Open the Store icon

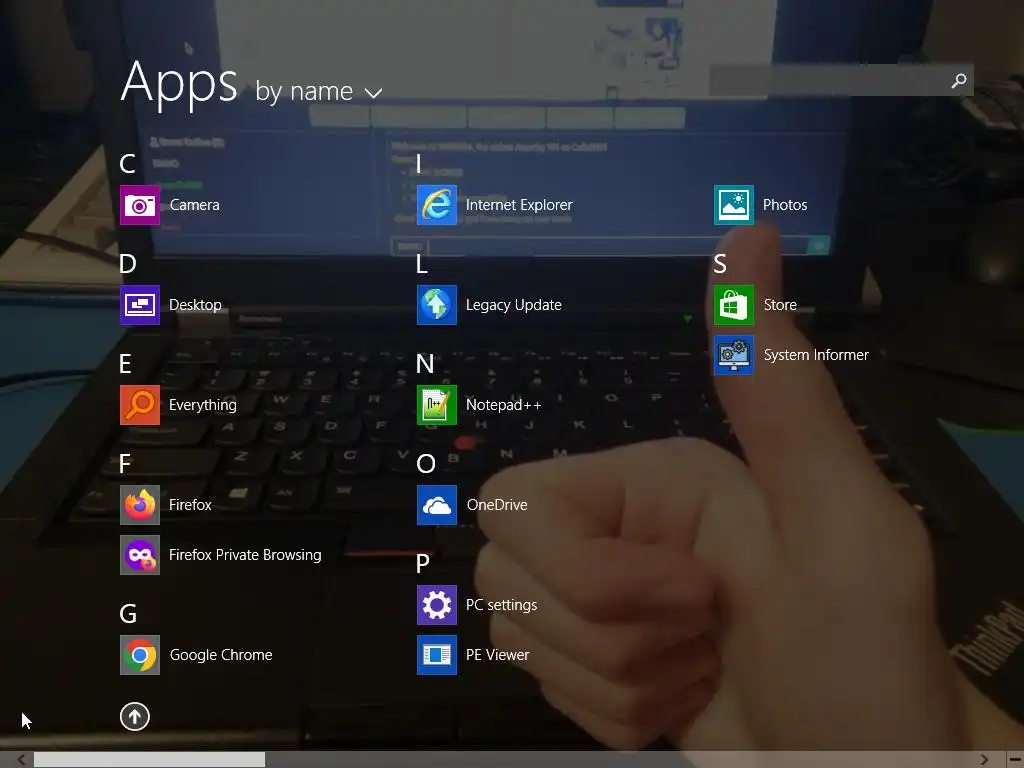tap(734, 305)
